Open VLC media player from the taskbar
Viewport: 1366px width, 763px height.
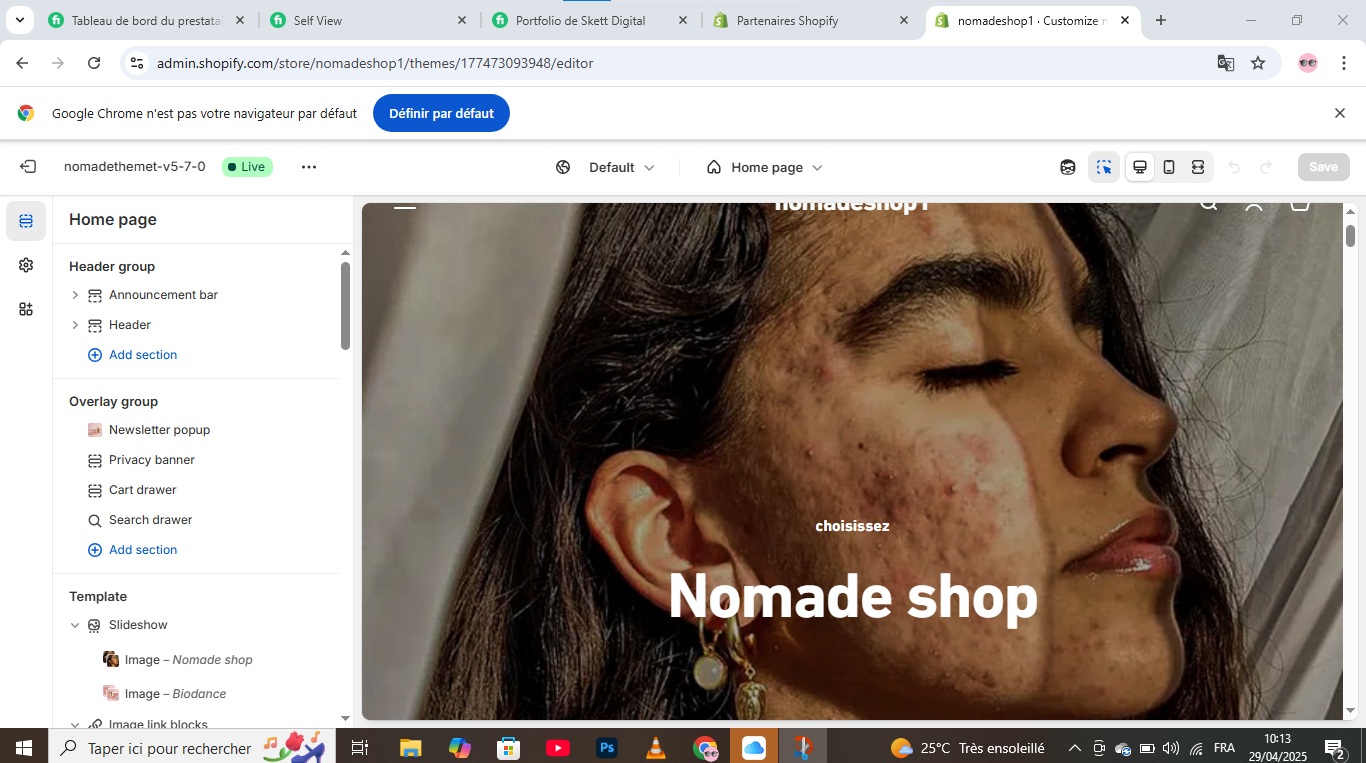click(656, 747)
